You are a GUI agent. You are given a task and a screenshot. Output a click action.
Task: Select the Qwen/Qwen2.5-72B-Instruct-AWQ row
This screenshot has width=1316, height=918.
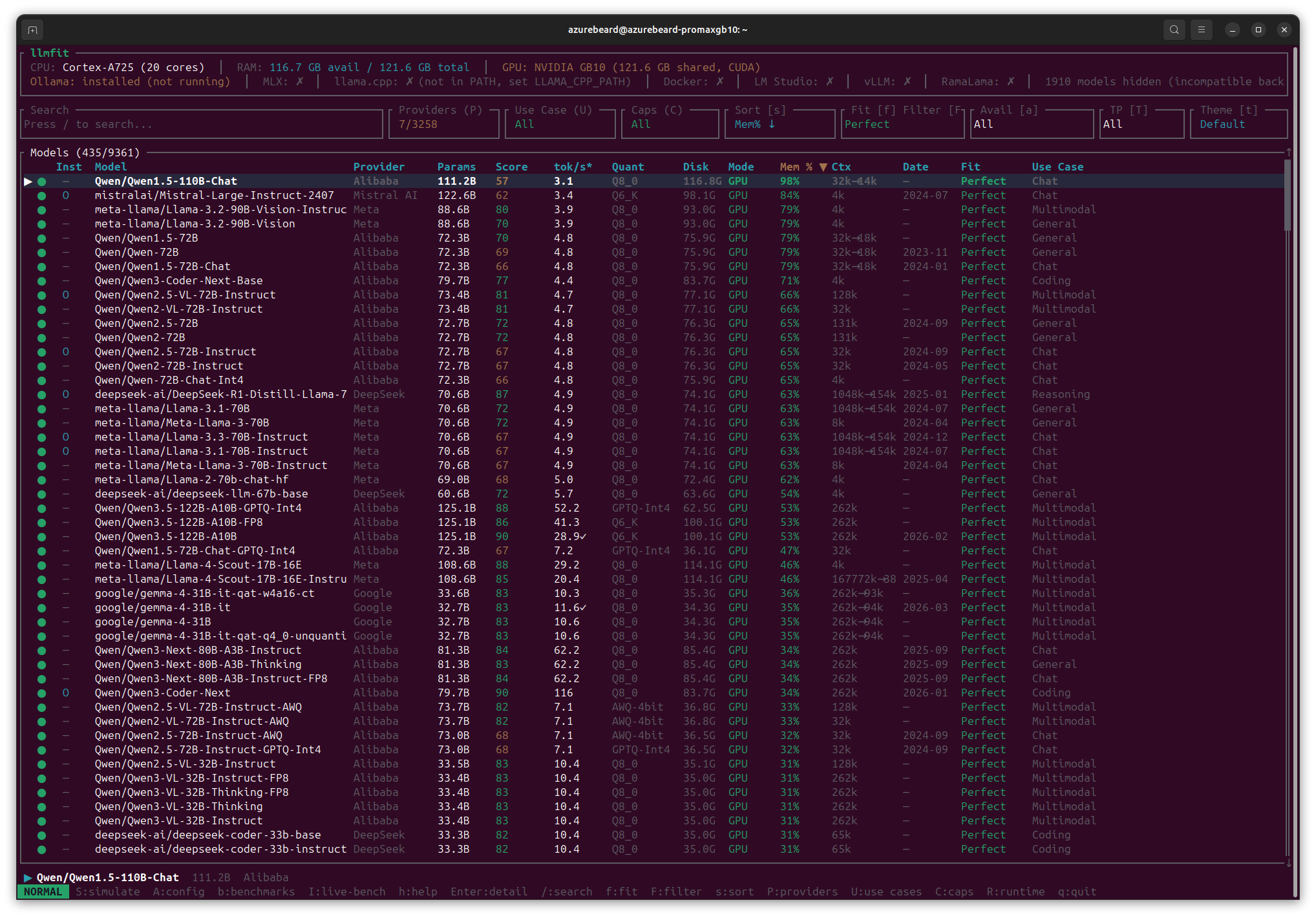point(653,736)
